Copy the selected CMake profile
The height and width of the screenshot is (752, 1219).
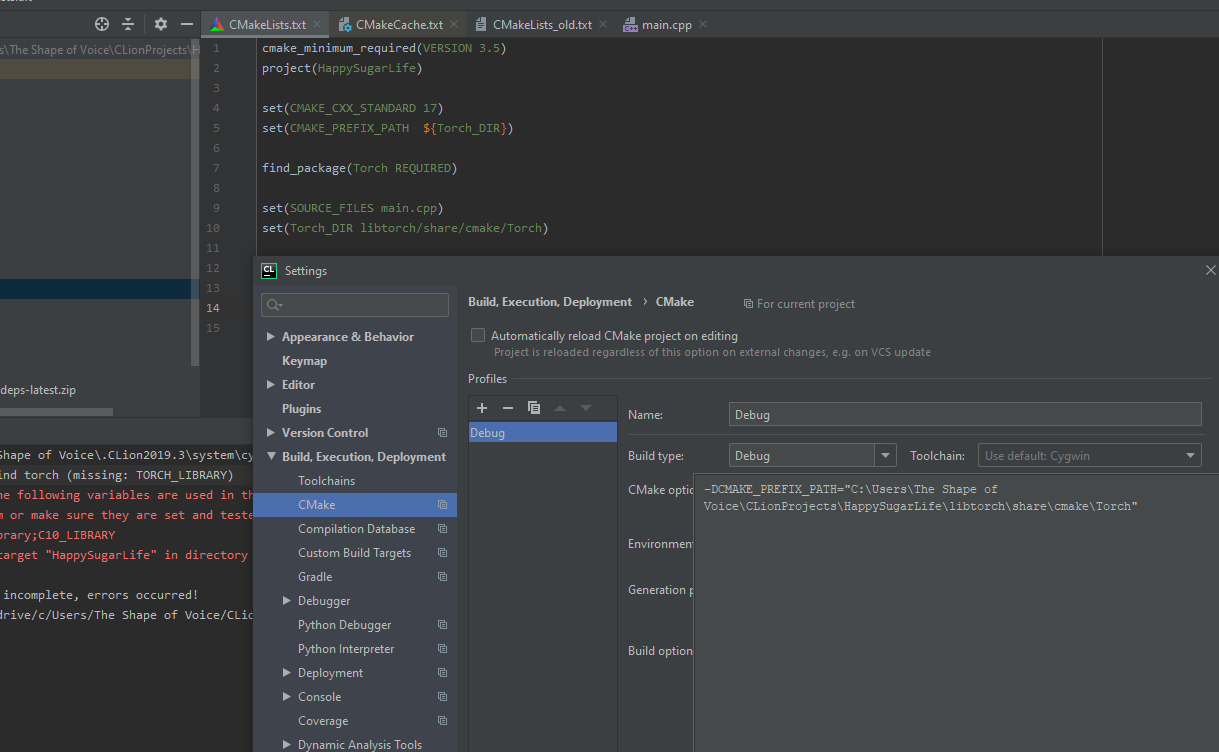click(534, 408)
